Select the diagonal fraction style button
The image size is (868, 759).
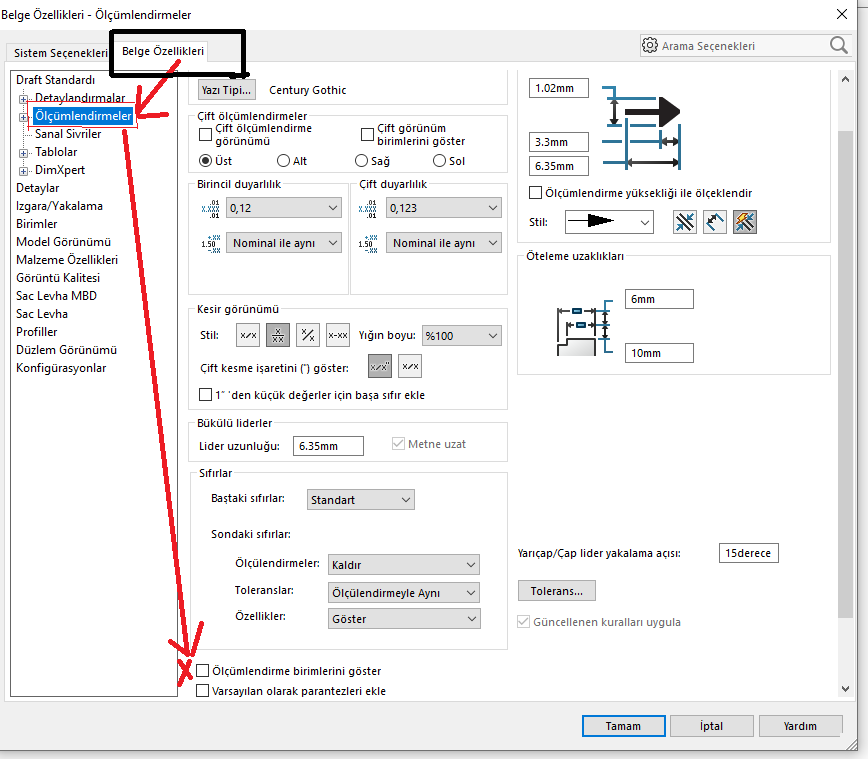click(308, 336)
